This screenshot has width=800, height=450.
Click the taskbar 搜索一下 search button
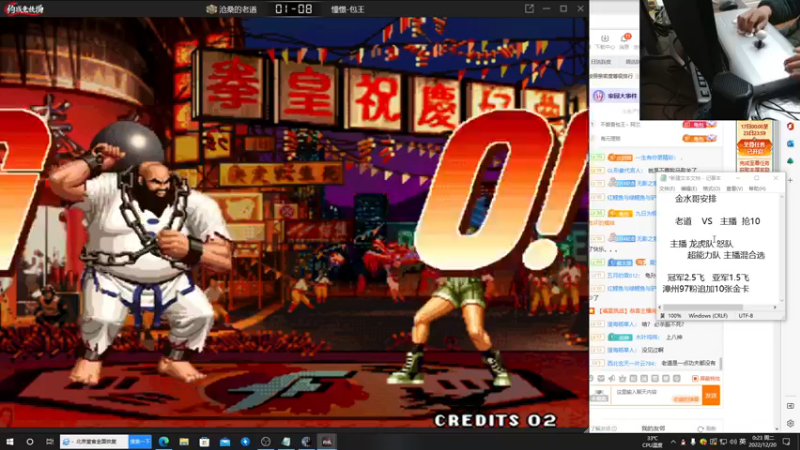(140, 441)
